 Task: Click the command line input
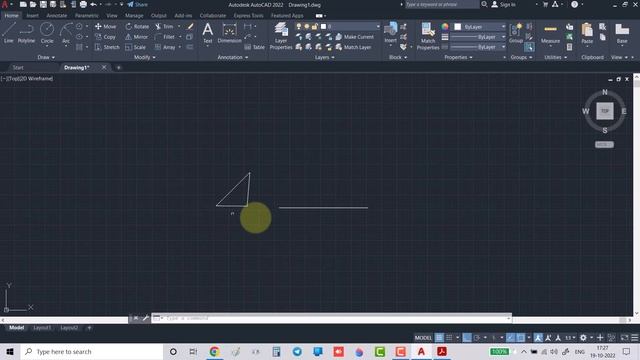331,318
